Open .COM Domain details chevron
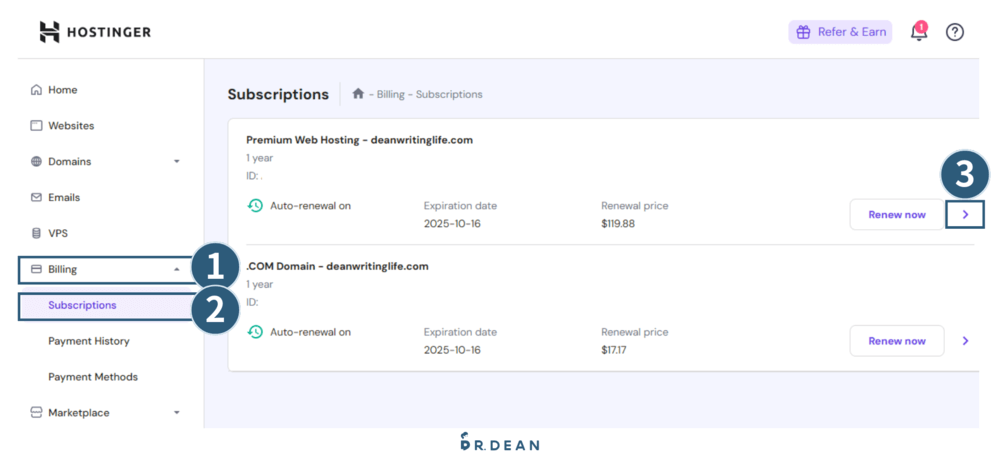The height and width of the screenshot is (469, 1000). click(x=965, y=341)
